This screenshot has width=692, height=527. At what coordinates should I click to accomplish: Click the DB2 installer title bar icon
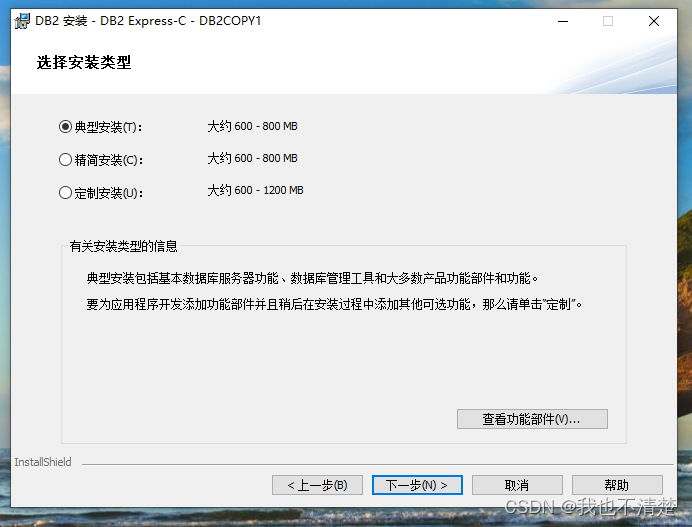tap(22, 21)
